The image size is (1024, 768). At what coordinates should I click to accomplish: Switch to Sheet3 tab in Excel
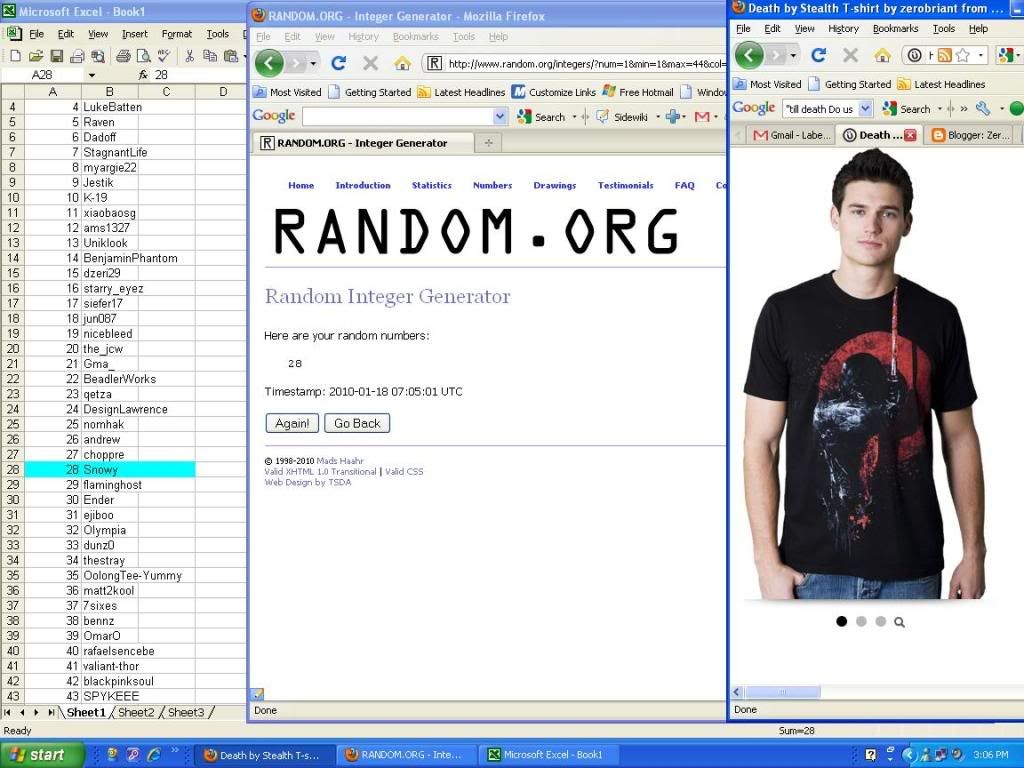pyautogui.click(x=186, y=712)
